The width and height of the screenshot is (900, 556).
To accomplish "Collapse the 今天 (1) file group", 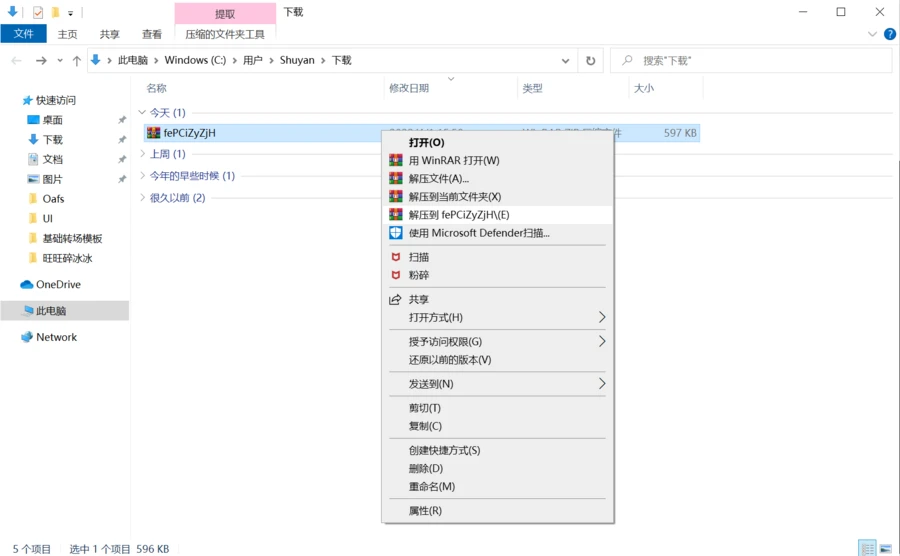I will pos(142,113).
